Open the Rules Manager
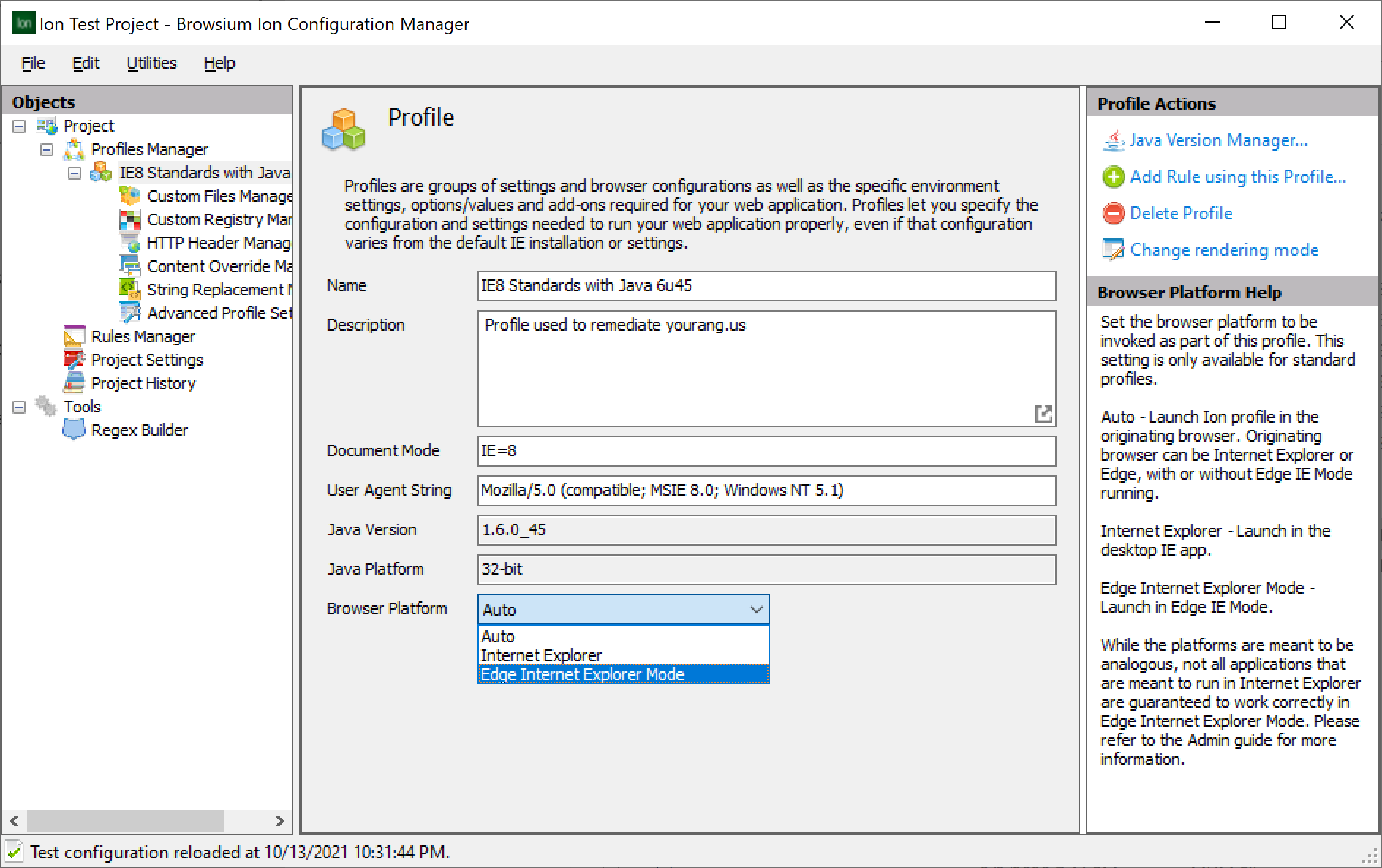 point(143,336)
